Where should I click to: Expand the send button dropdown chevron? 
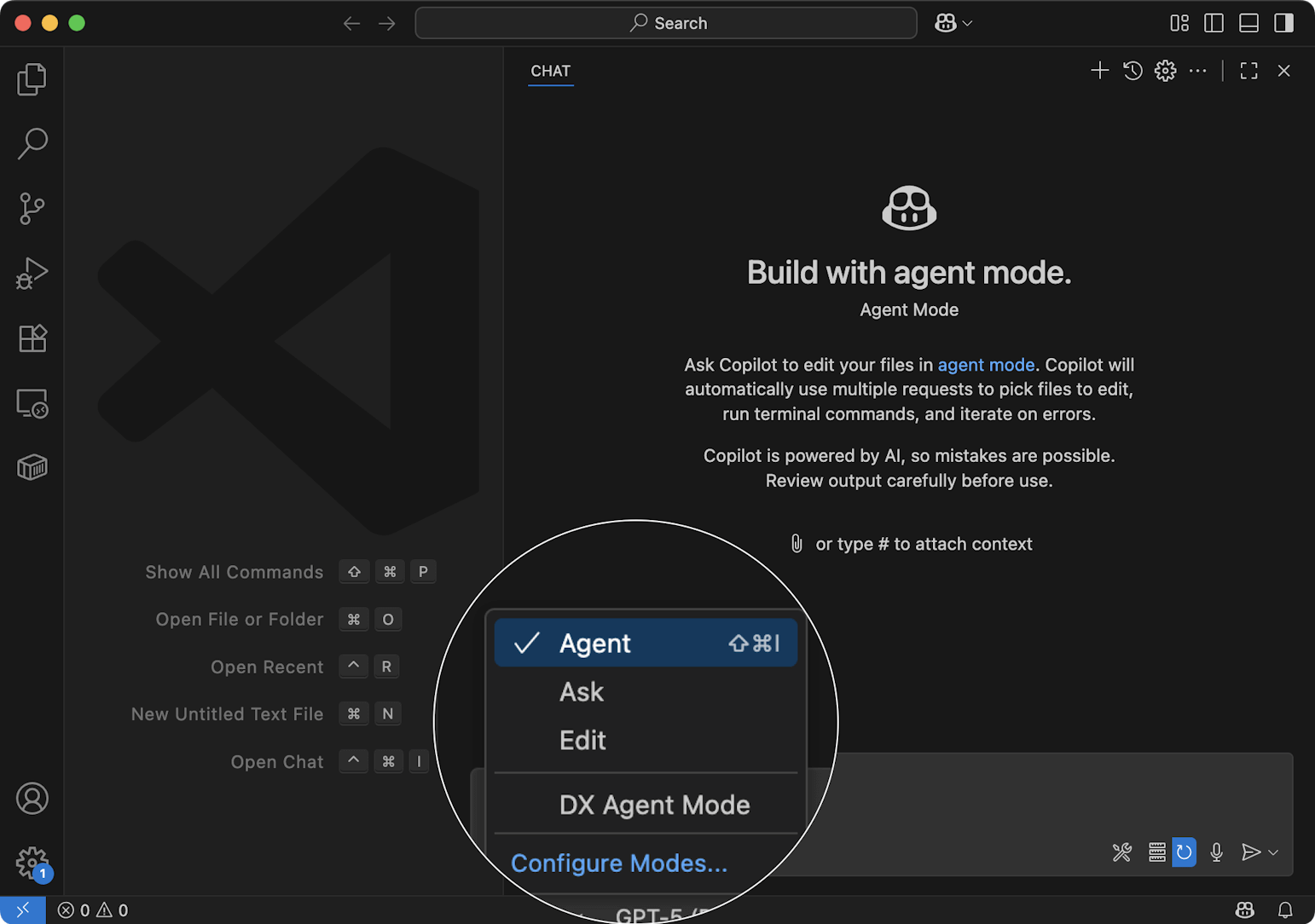click(x=1272, y=852)
